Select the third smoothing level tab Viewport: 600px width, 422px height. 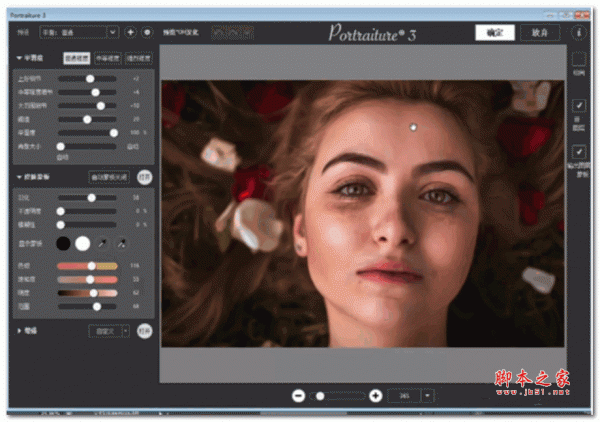point(137,58)
